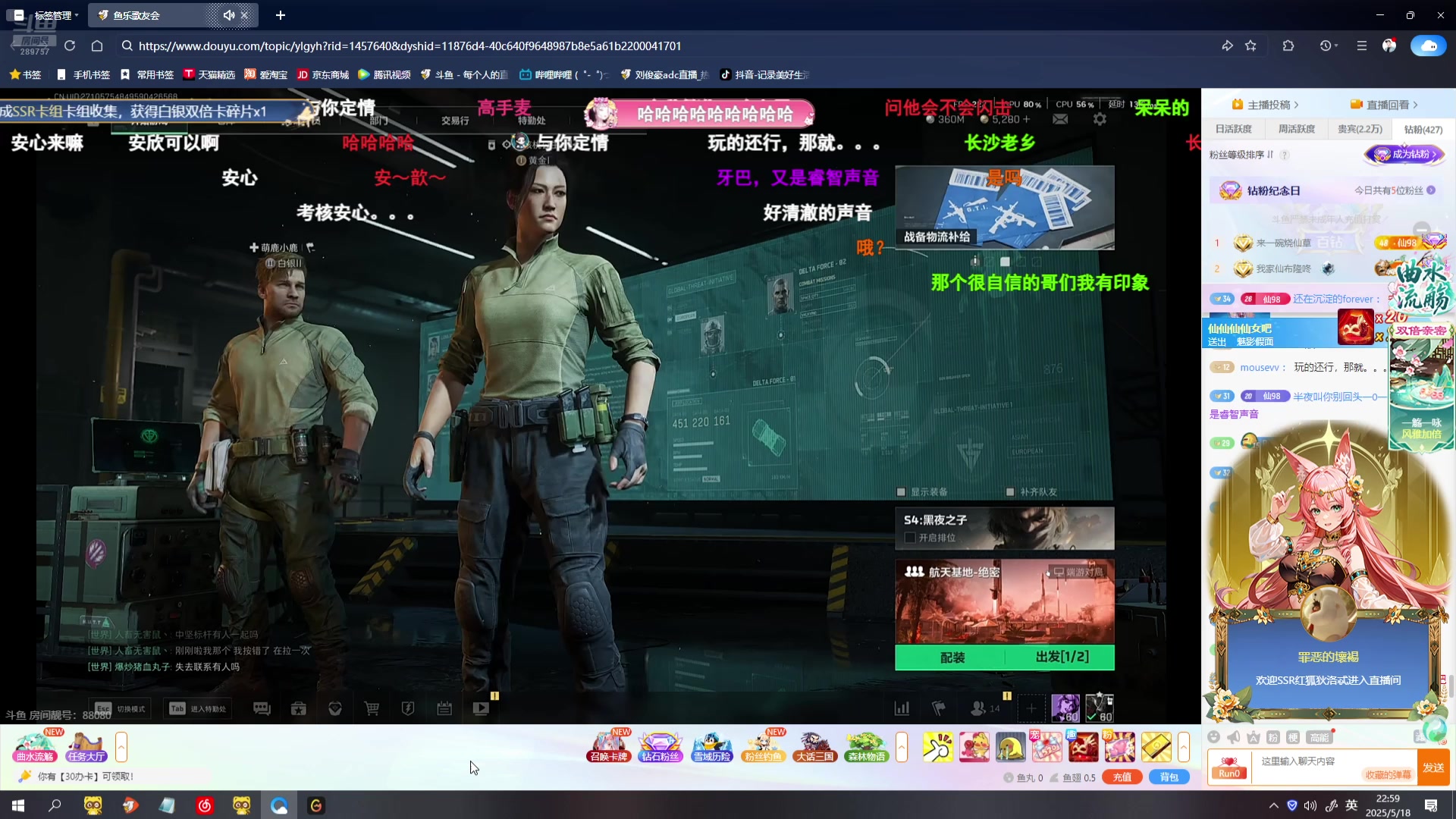The image size is (1456, 819).
Task: Click the 配装 loadout button
Action: tap(952, 657)
